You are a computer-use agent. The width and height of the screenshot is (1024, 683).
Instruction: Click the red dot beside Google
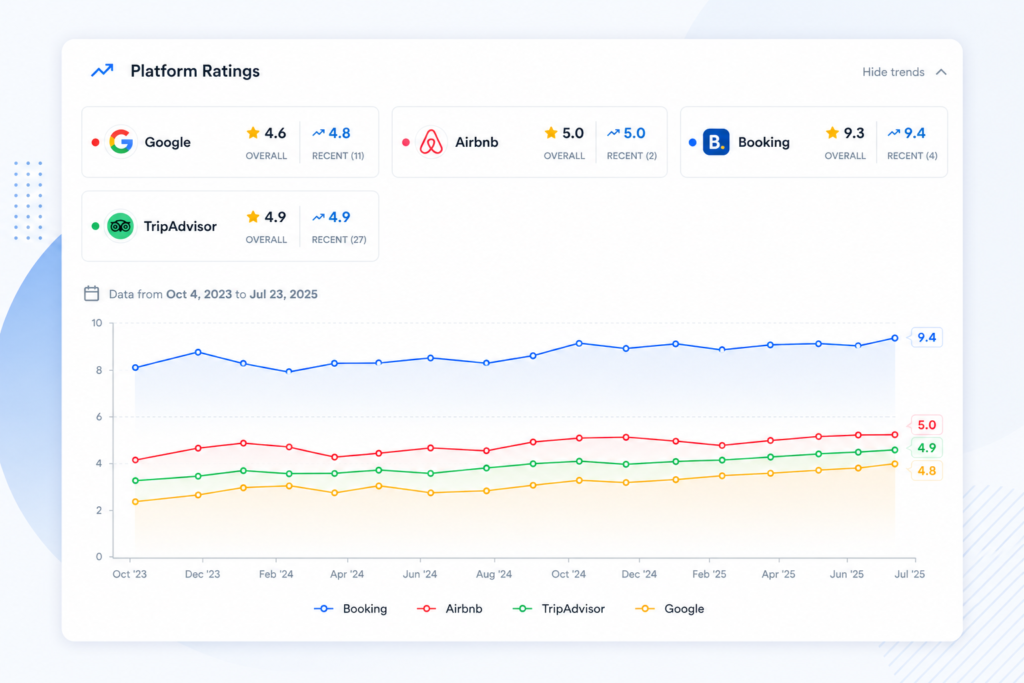pyautogui.click(x=95, y=142)
